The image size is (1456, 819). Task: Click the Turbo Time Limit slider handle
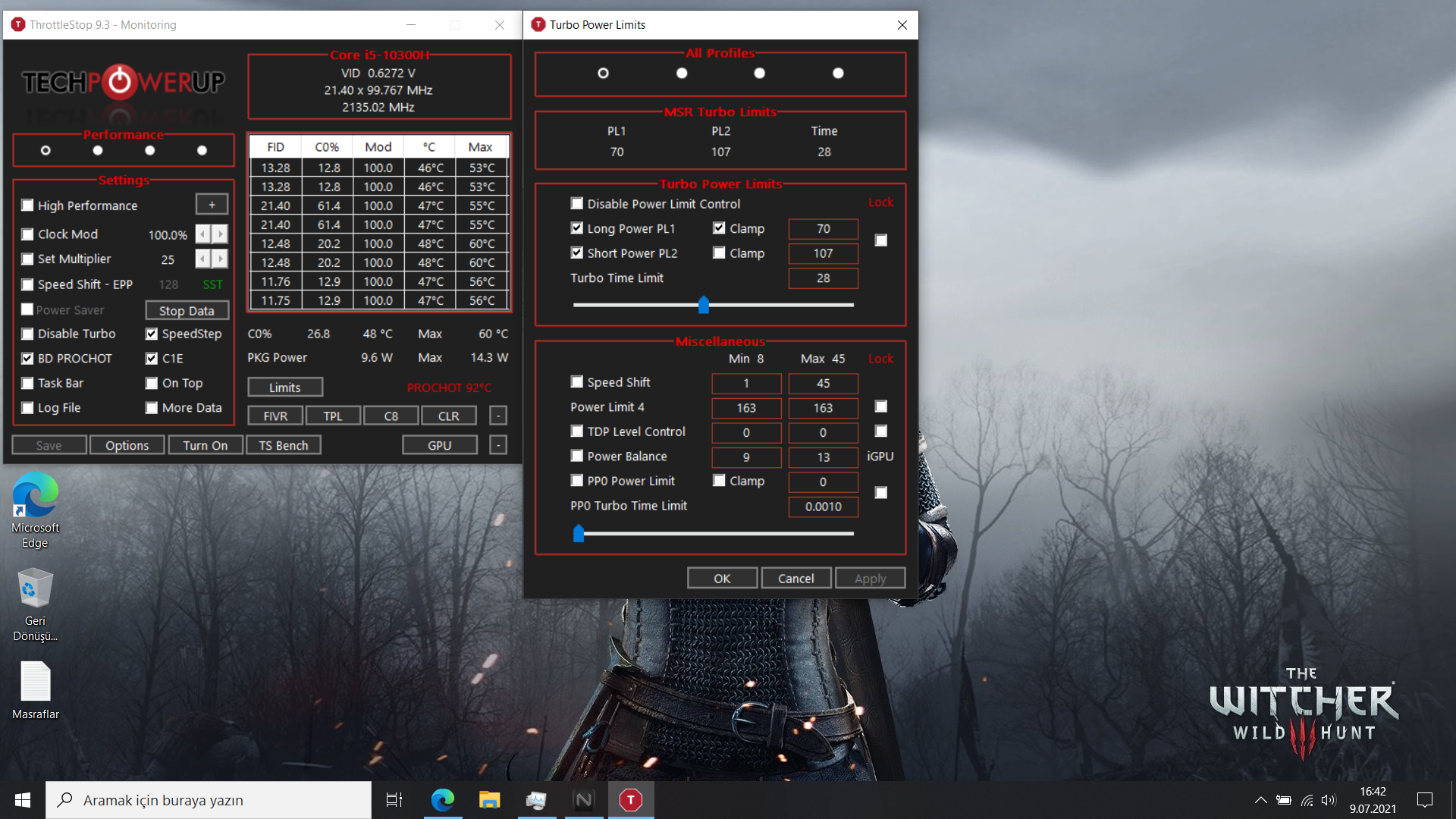pyautogui.click(x=704, y=305)
